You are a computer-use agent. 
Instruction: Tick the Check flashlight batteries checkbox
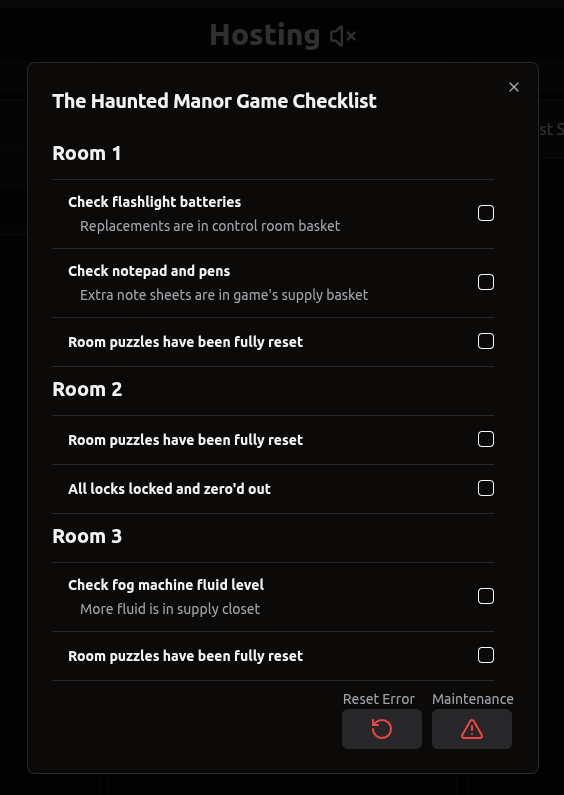486,213
